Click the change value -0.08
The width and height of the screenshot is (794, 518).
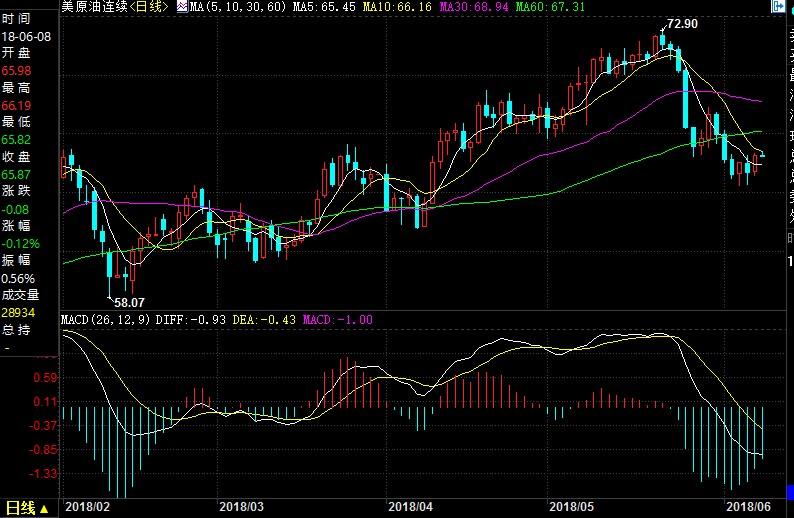(15, 209)
